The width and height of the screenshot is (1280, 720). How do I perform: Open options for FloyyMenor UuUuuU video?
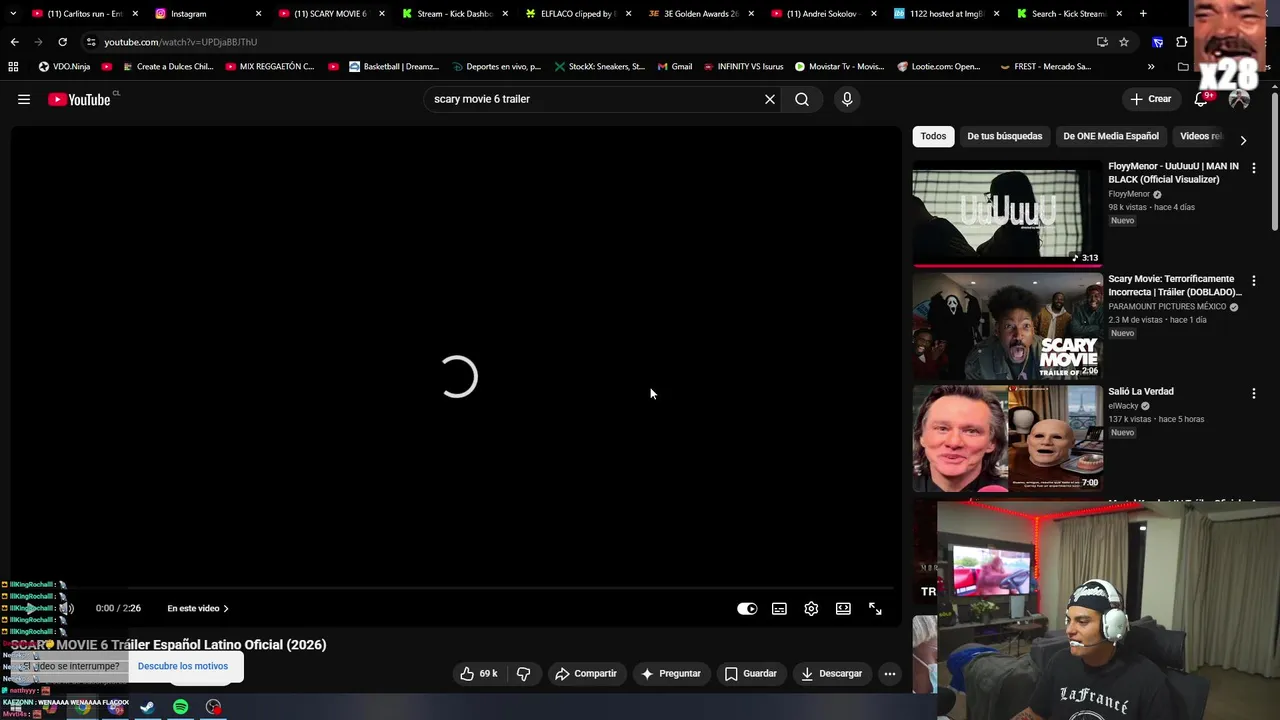click(1253, 169)
